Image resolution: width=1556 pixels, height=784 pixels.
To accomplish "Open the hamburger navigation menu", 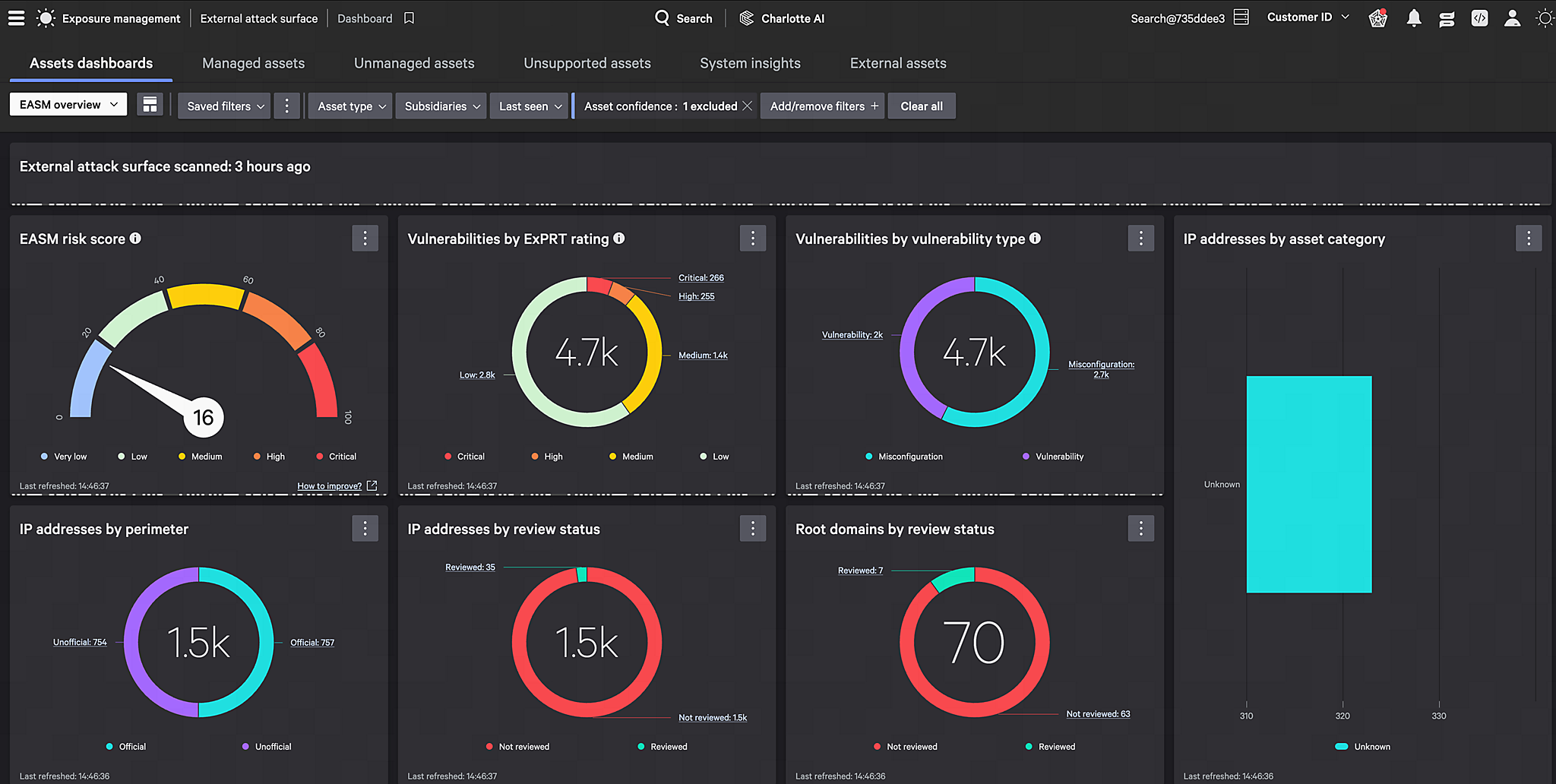I will pyautogui.click(x=16, y=18).
